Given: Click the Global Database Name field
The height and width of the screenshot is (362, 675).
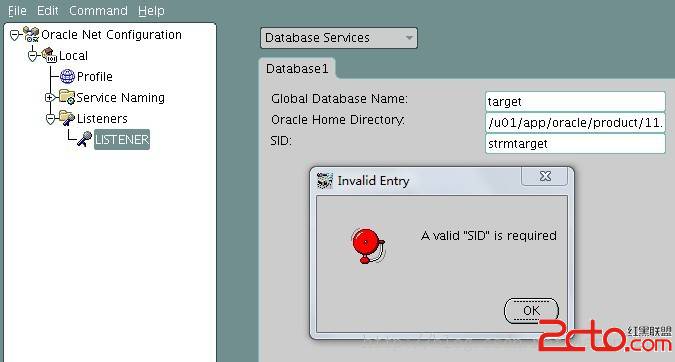Looking at the screenshot, I should click(575, 102).
